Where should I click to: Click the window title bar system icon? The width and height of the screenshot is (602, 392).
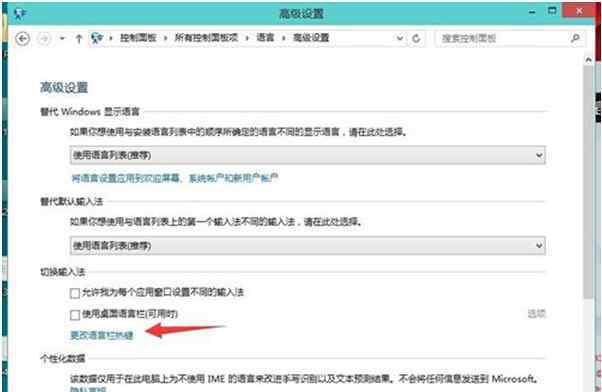coord(20,14)
